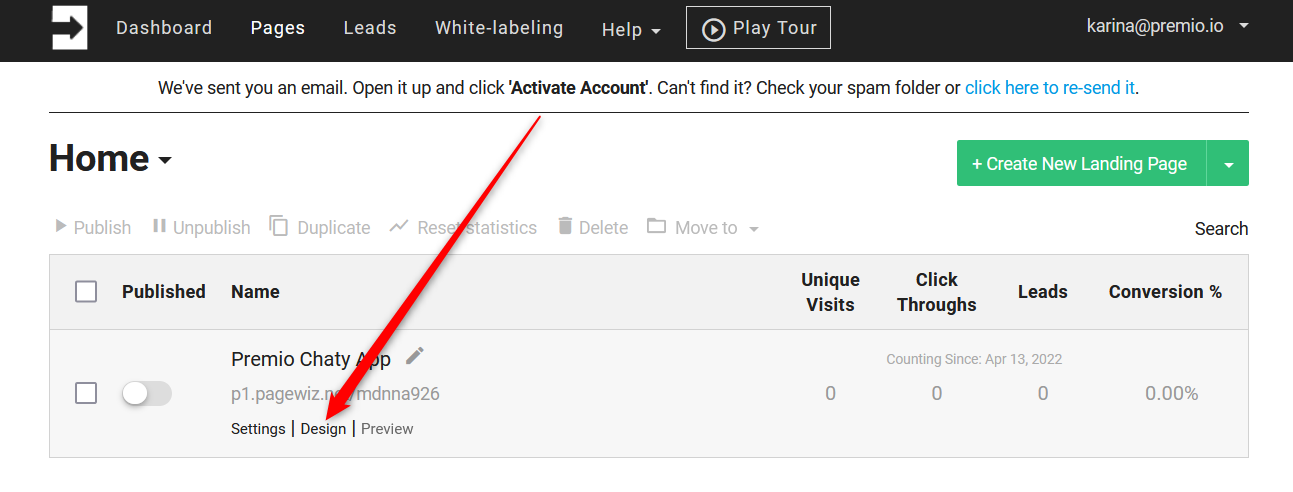This screenshot has height=492, width=1293.
Task: Click the Reset statistics chart icon
Action: [399, 227]
